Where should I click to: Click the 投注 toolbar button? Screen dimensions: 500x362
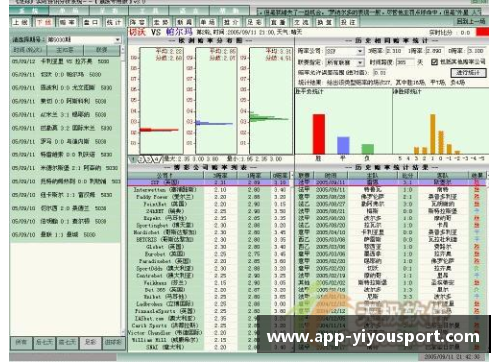pos(348,22)
